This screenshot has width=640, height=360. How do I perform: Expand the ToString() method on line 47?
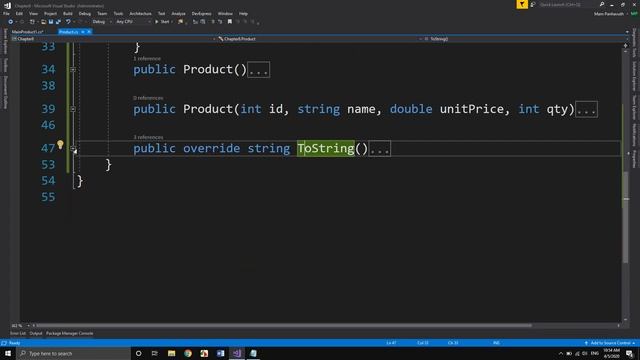pos(73,149)
